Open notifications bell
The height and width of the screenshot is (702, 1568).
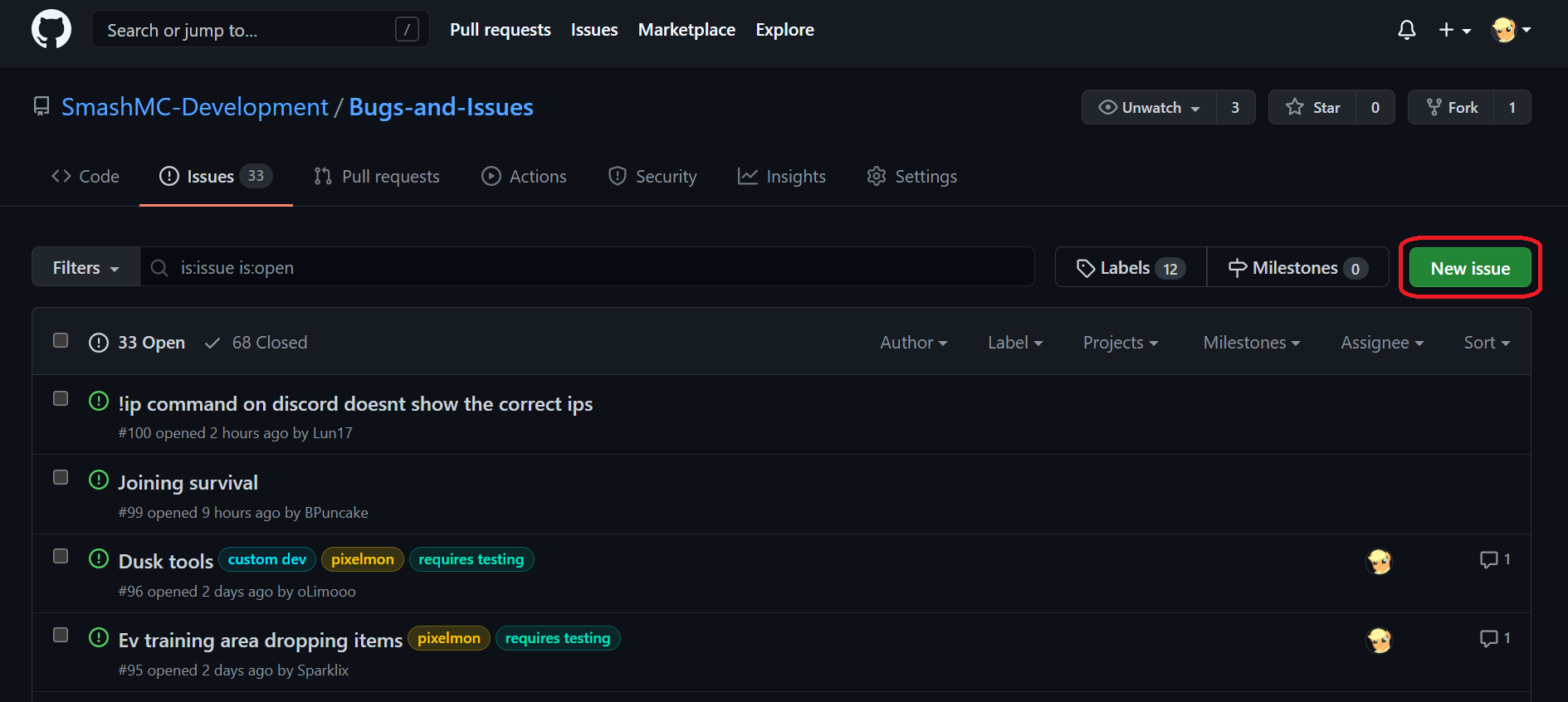(x=1406, y=30)
